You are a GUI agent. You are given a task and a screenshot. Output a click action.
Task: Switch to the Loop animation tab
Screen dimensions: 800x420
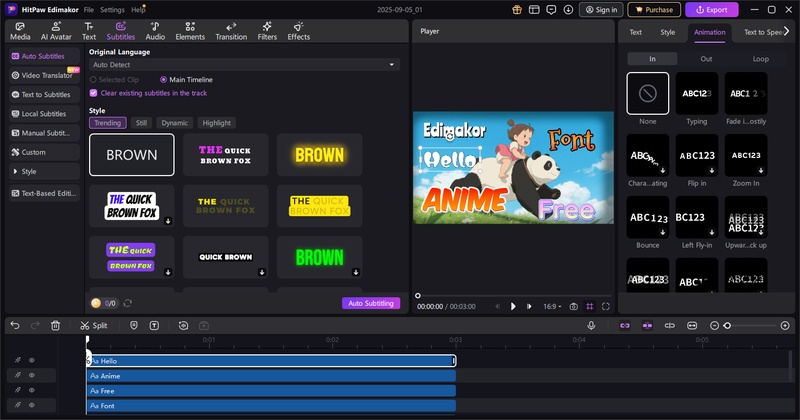760,59
